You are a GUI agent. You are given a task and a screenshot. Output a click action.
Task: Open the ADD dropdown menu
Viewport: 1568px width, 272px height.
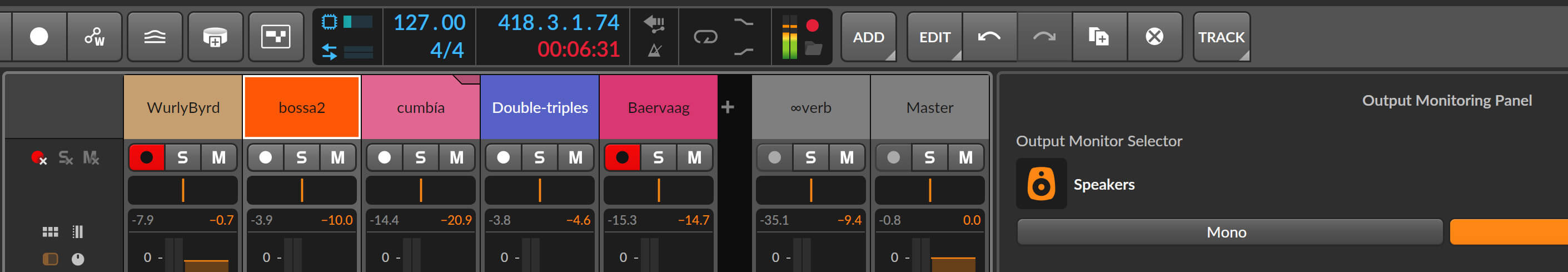pyautogui.click(x=868, y=37)
